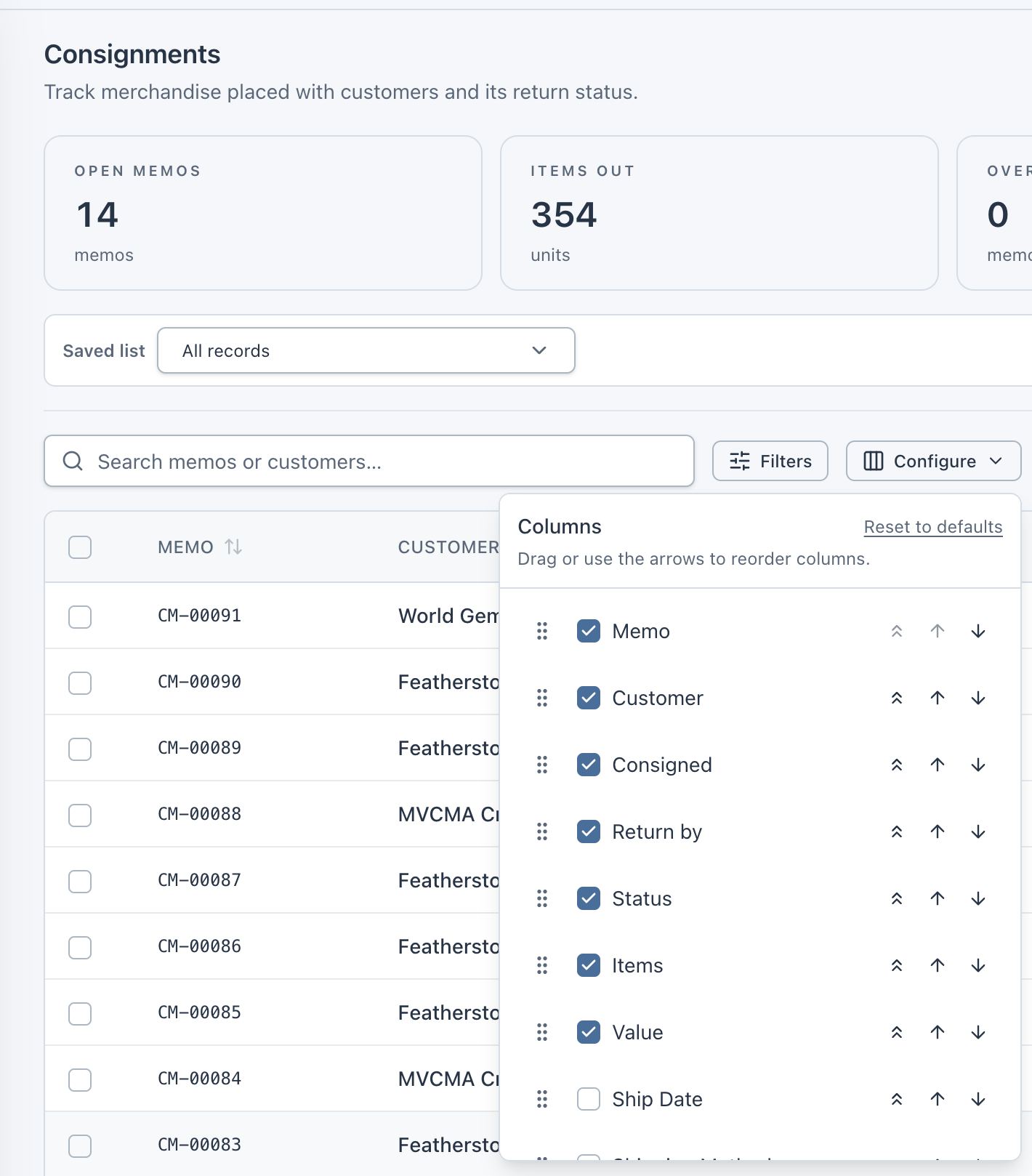Open memo CM-00090
Image resolution: width=1032 pixels, height=1176 pixels.
click(200, 682)
